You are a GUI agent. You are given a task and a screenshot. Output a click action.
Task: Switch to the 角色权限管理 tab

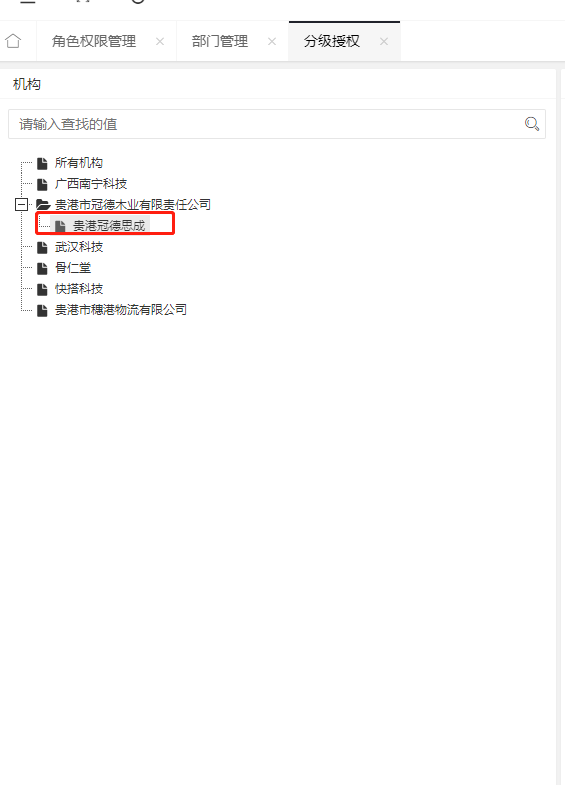point(94,42)
